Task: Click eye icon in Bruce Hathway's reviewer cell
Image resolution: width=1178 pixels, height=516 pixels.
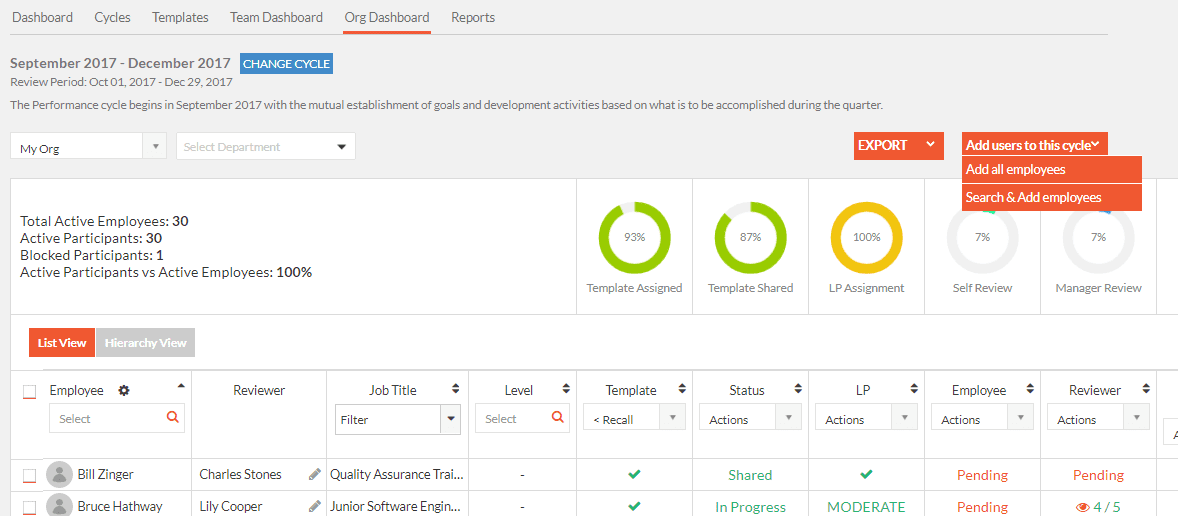Action: (x=1083, y=507)
